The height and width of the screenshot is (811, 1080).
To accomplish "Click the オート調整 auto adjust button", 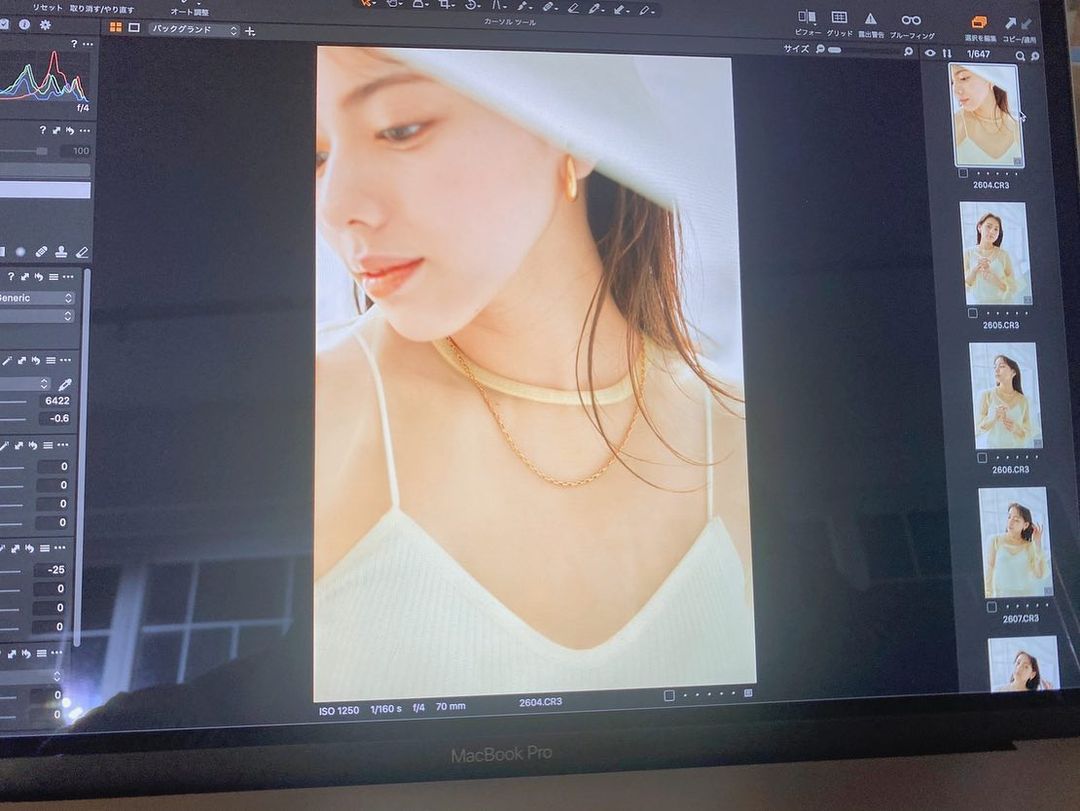I will tap(189, 12).
